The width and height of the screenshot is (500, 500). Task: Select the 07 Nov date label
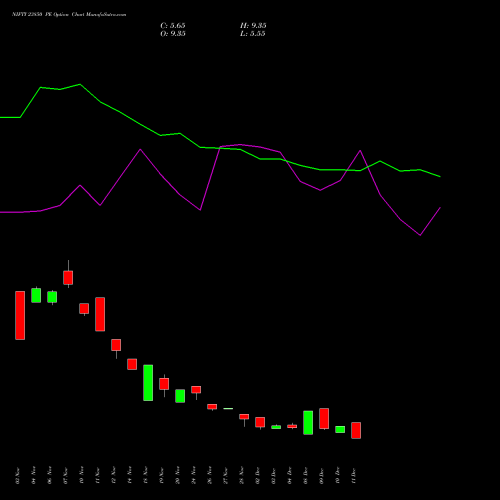click(x=65, y=476)
